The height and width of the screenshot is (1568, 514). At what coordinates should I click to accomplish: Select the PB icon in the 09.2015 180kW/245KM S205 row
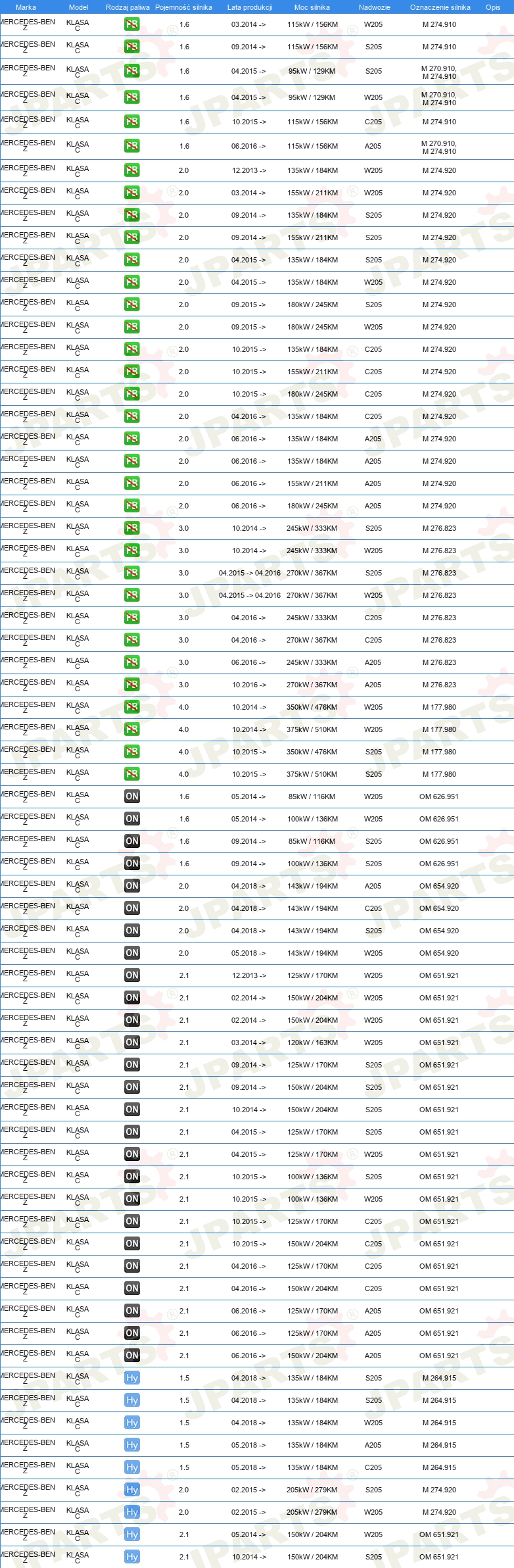tap(132, 305)
